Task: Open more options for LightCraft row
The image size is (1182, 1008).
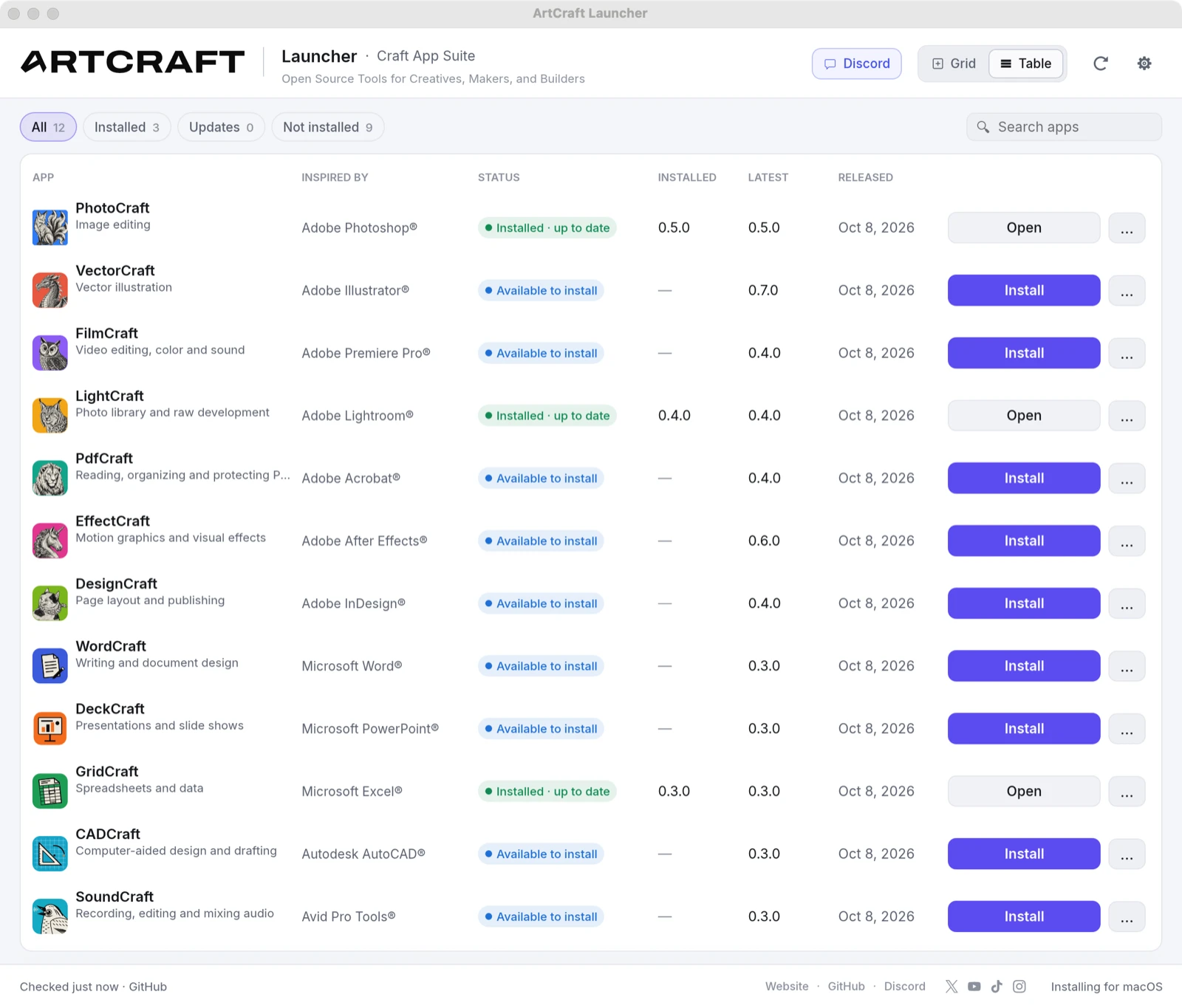Action: 1127,416
